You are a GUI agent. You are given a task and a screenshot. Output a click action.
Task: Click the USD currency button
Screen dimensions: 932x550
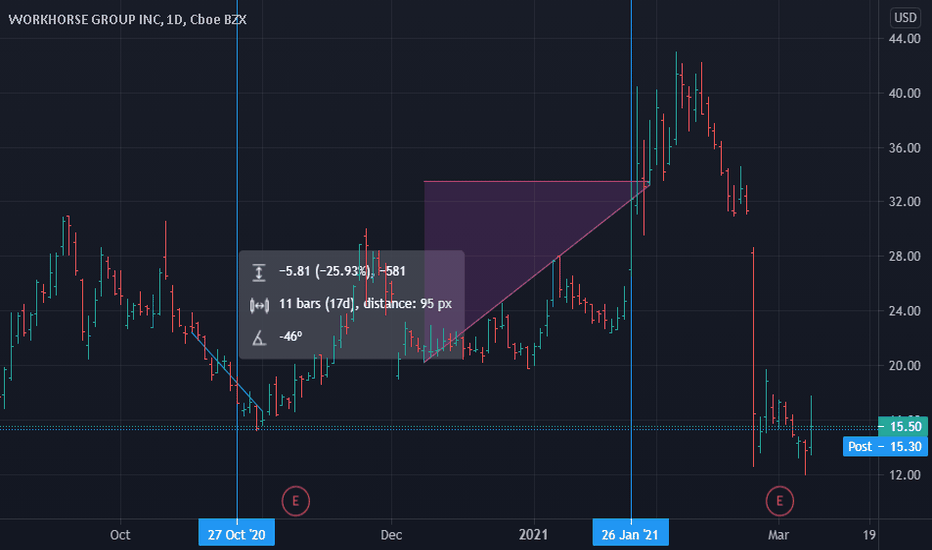click(905, 18)
